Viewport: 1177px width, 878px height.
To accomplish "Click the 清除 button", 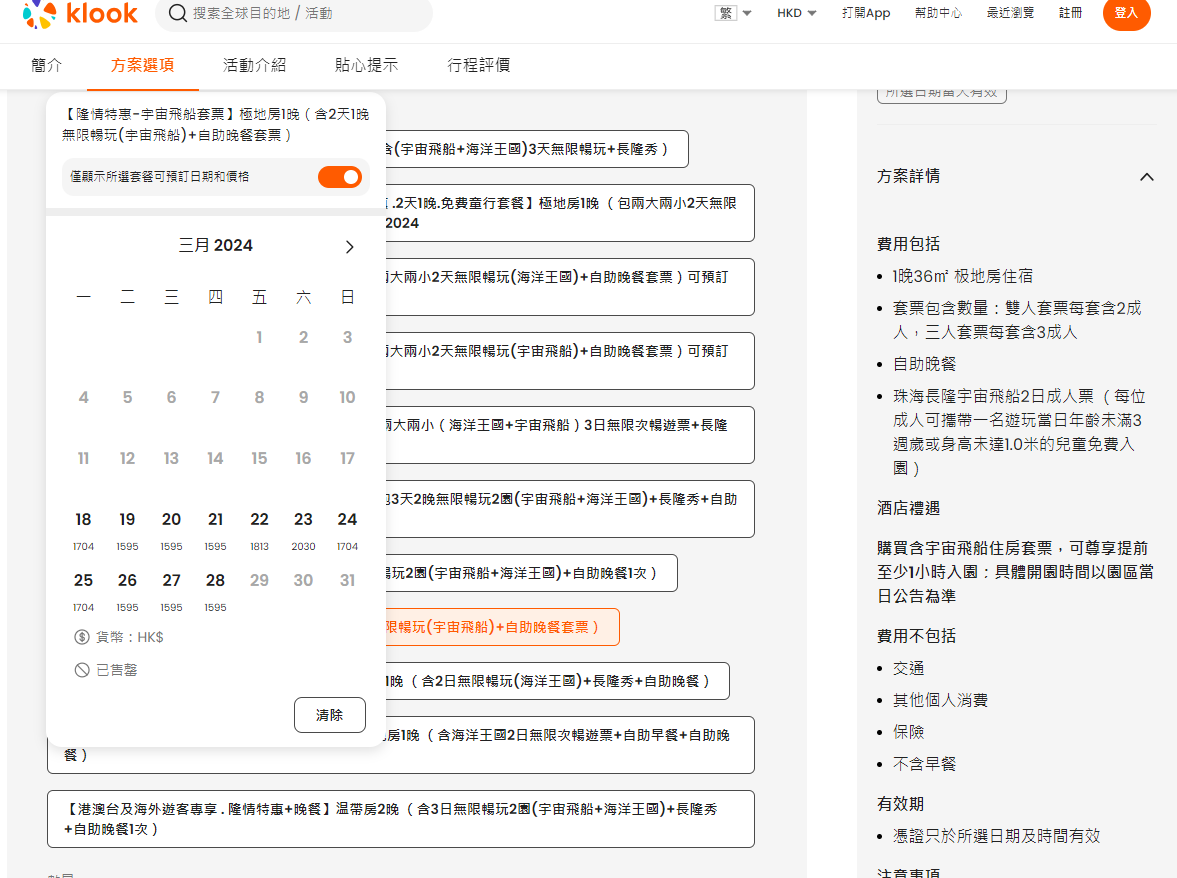I will [x=329, y=715].
